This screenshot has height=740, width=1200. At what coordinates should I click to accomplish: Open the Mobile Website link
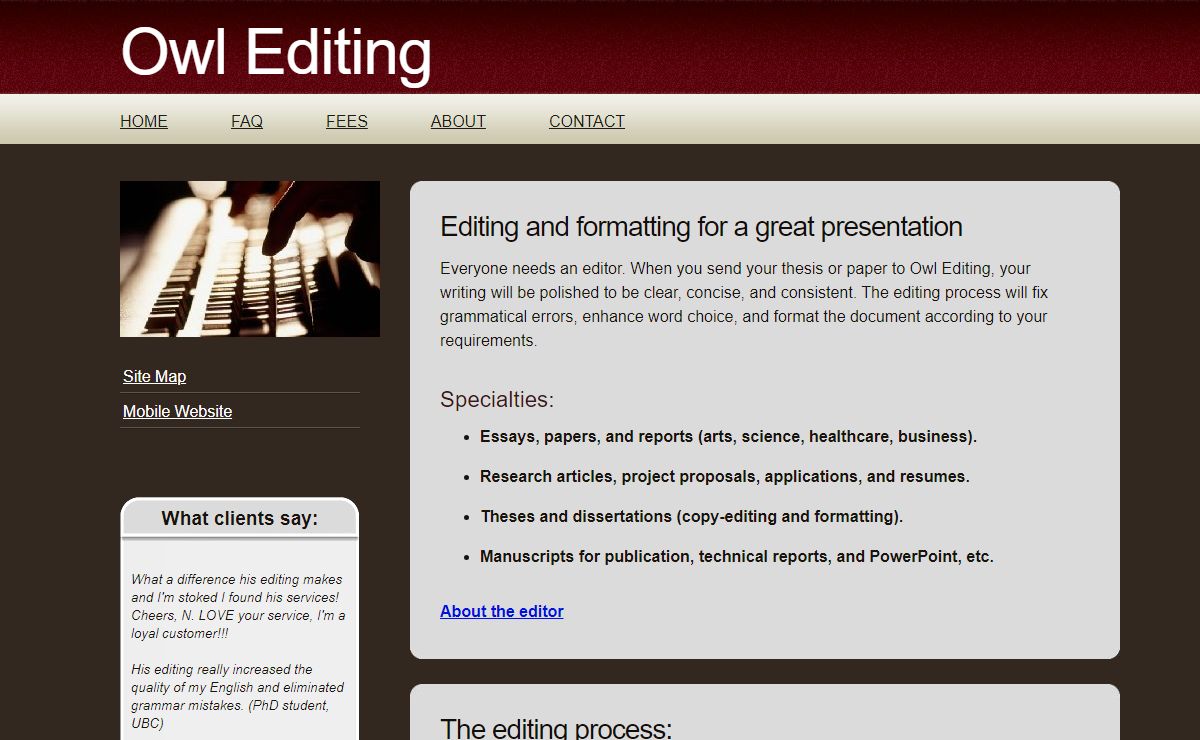(177, 411)
